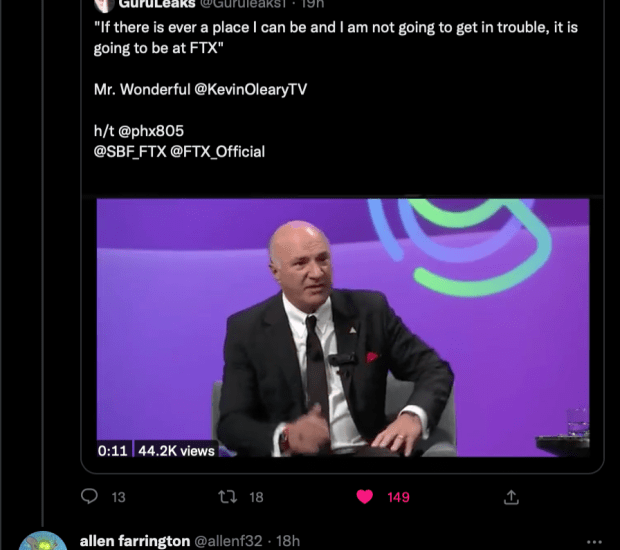
Task: Open allen farrington's display name
Action: pos(135,541)
